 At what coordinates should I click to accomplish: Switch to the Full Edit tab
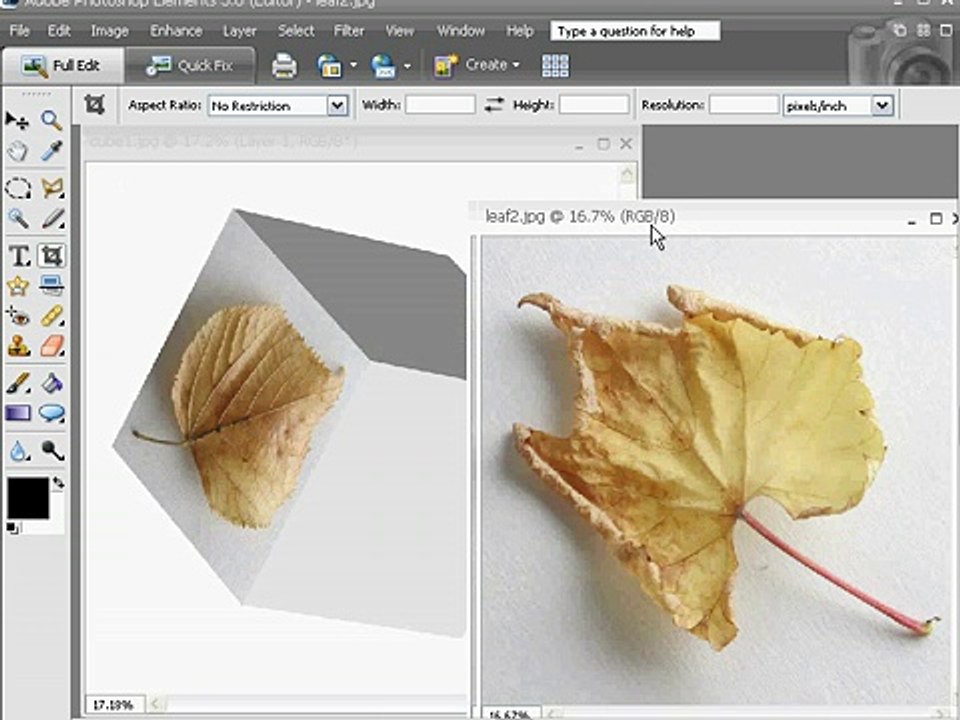[62, 66]
